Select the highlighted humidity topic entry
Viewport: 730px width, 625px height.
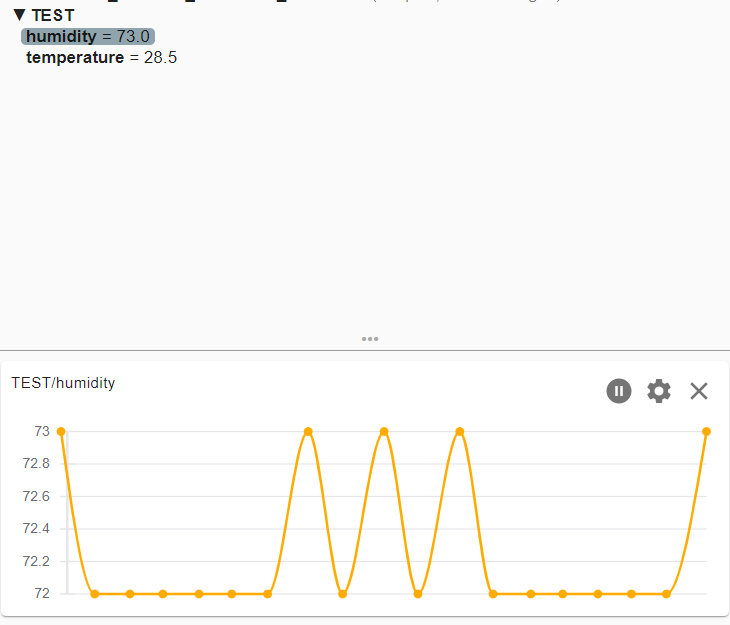88,36
